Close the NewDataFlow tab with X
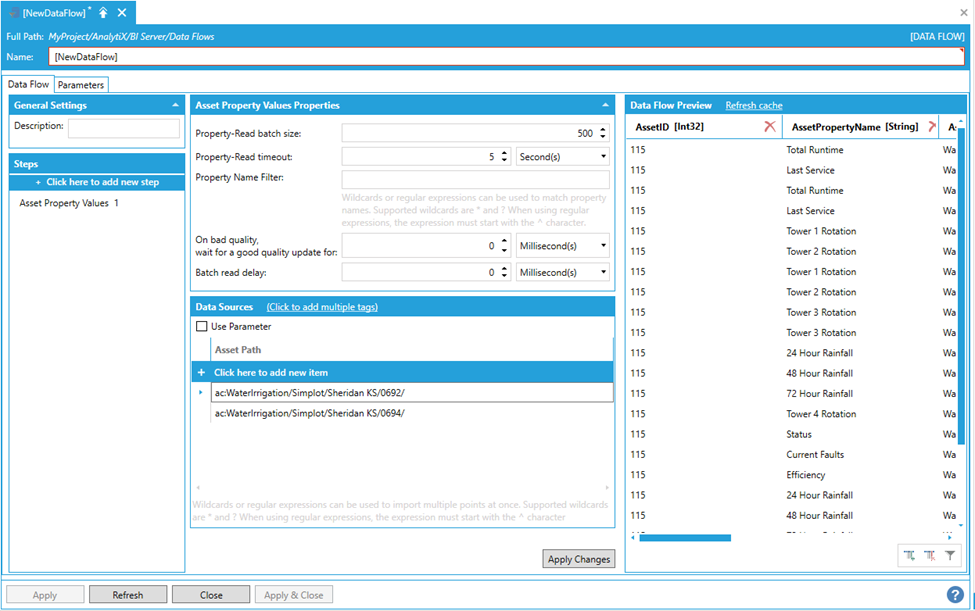The height and width of the screenshot is (611, 975). (122, 12)
